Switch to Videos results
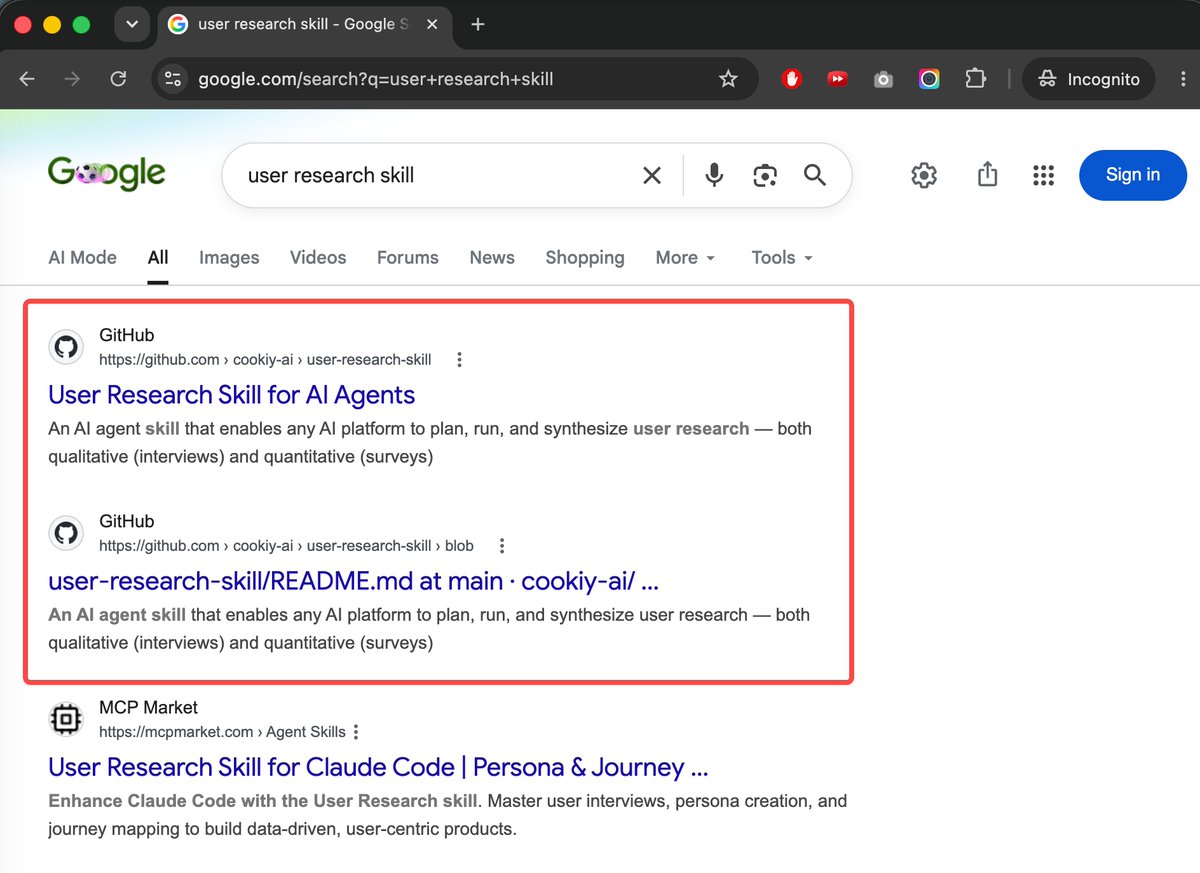 click(318, 257)
